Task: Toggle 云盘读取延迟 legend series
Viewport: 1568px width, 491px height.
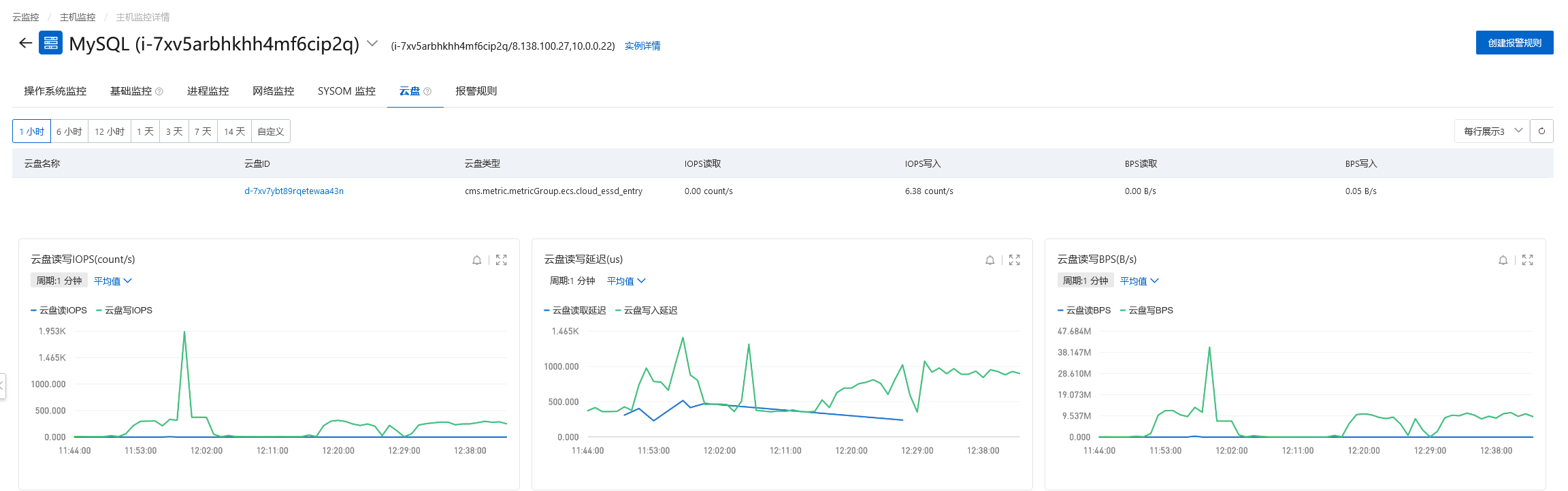Action: pyautogui.click(x=575, y=311)
